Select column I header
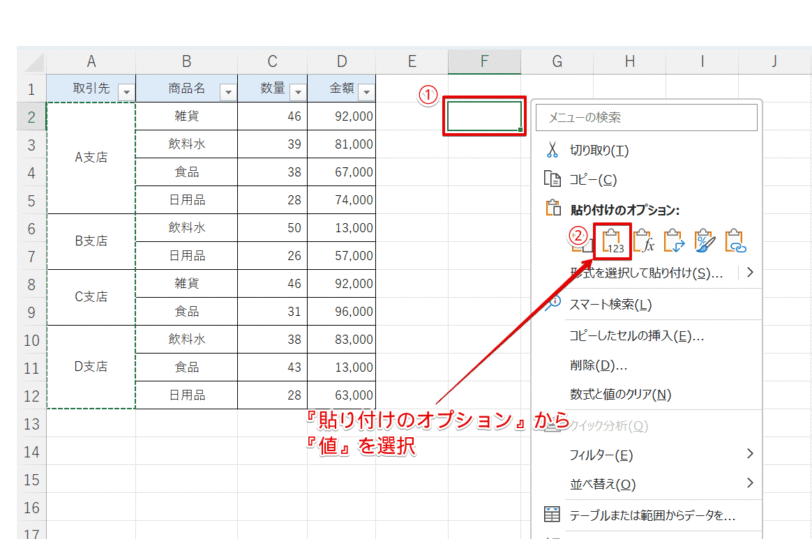The image size is (812, 539). (702, 62)
